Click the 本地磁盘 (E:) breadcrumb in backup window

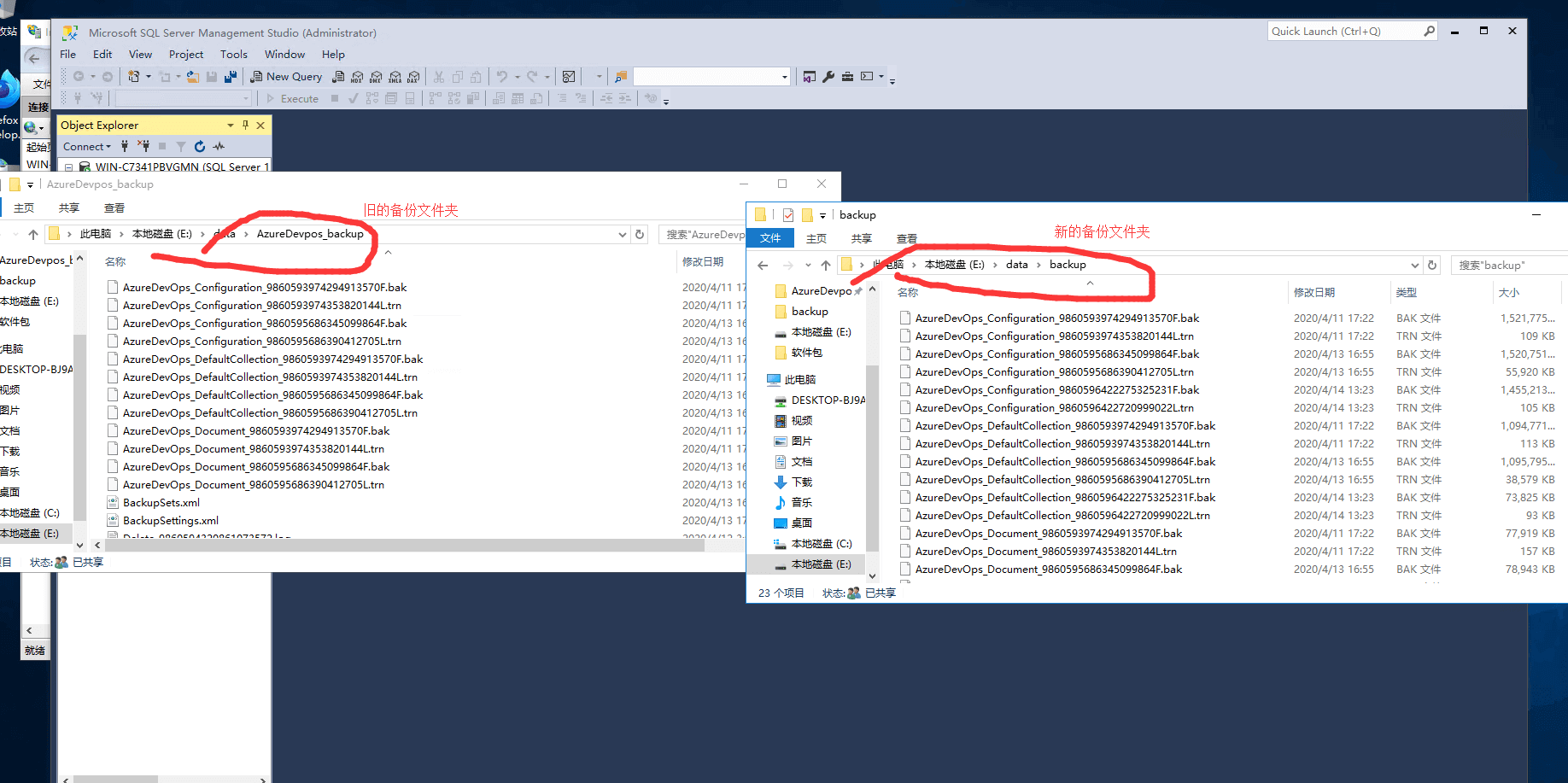(x=954, y=265)
